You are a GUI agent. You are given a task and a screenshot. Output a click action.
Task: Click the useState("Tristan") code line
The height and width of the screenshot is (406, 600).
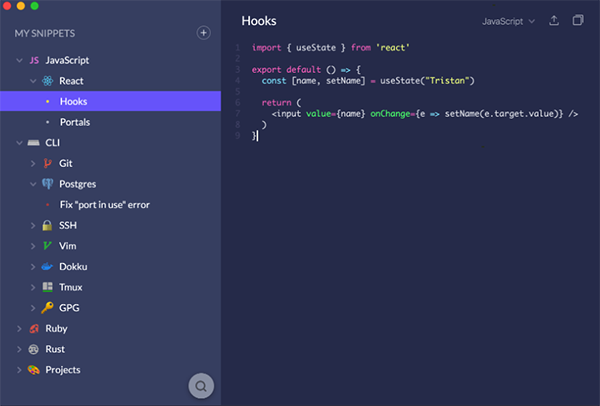[x=368, y=81]
